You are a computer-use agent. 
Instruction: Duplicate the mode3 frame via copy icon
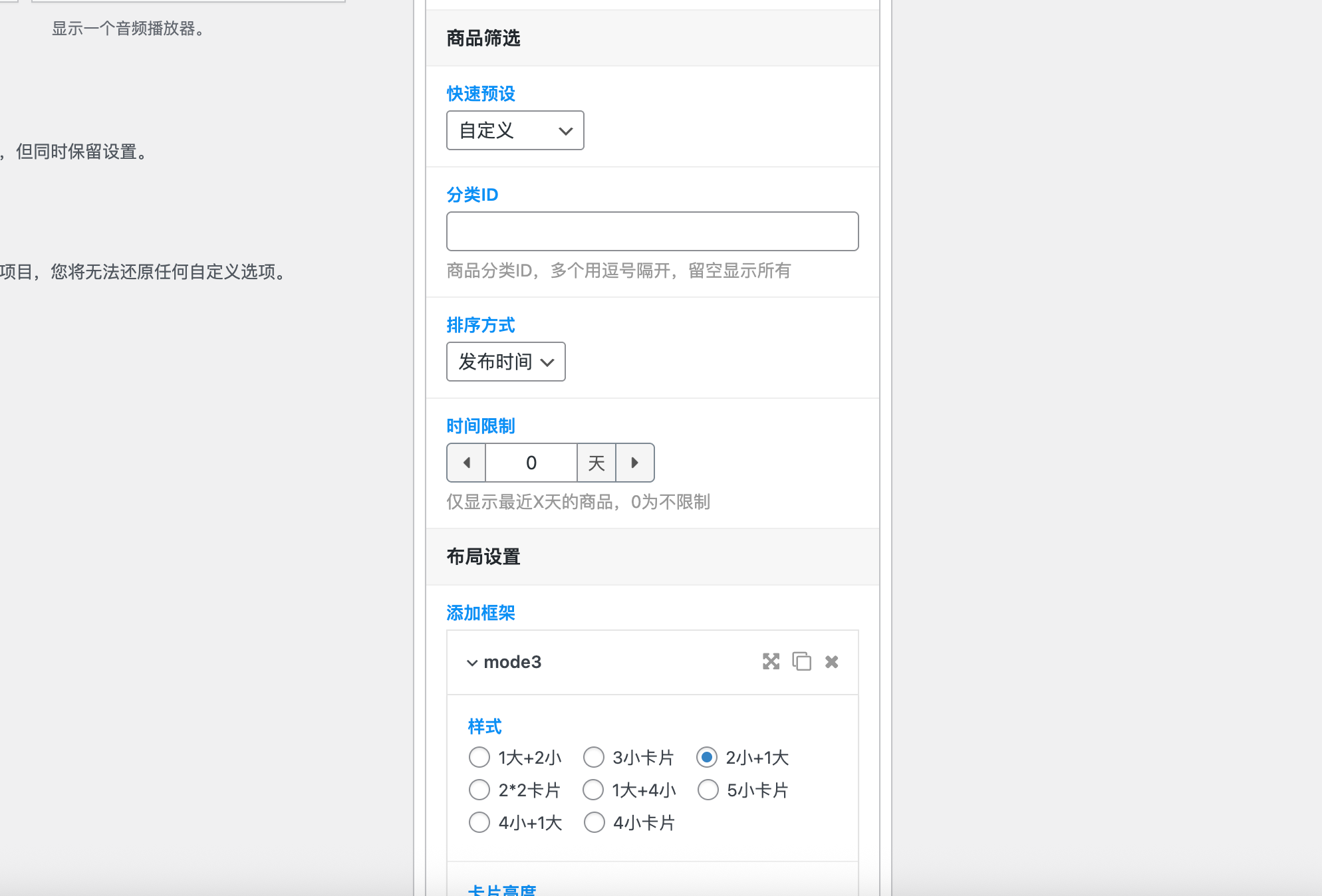coord(801,662)
